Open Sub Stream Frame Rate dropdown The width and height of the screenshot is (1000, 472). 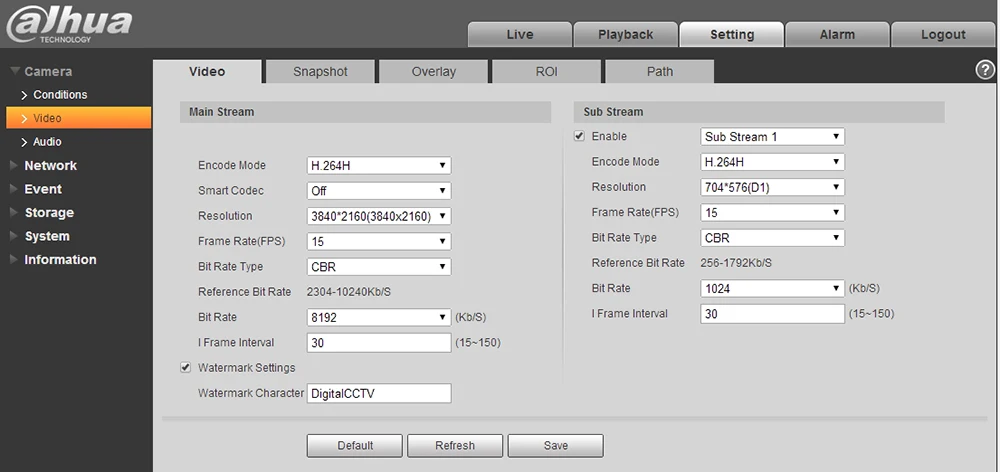pyautogui.click(x=772, y=212)
